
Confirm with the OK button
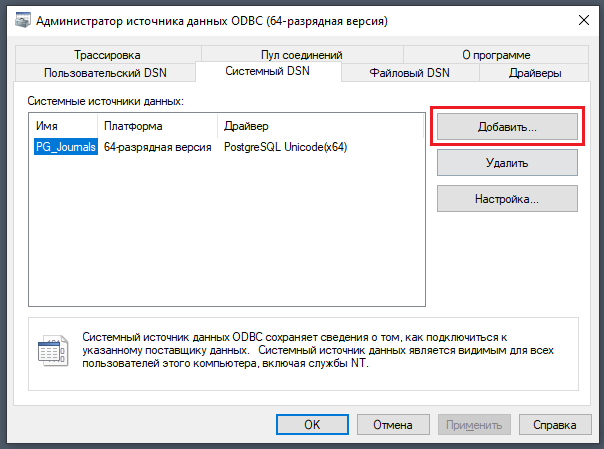[x=312, y=424]
